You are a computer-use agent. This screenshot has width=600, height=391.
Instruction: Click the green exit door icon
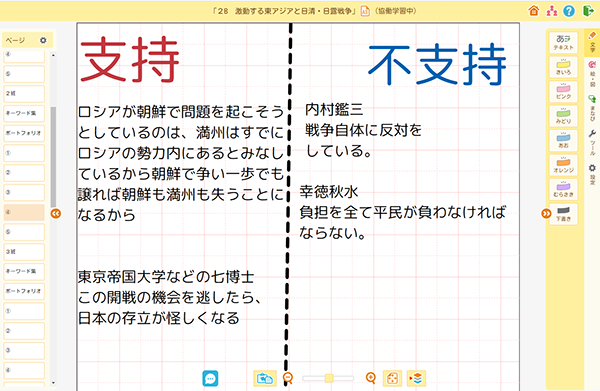(x=588, y=11)
